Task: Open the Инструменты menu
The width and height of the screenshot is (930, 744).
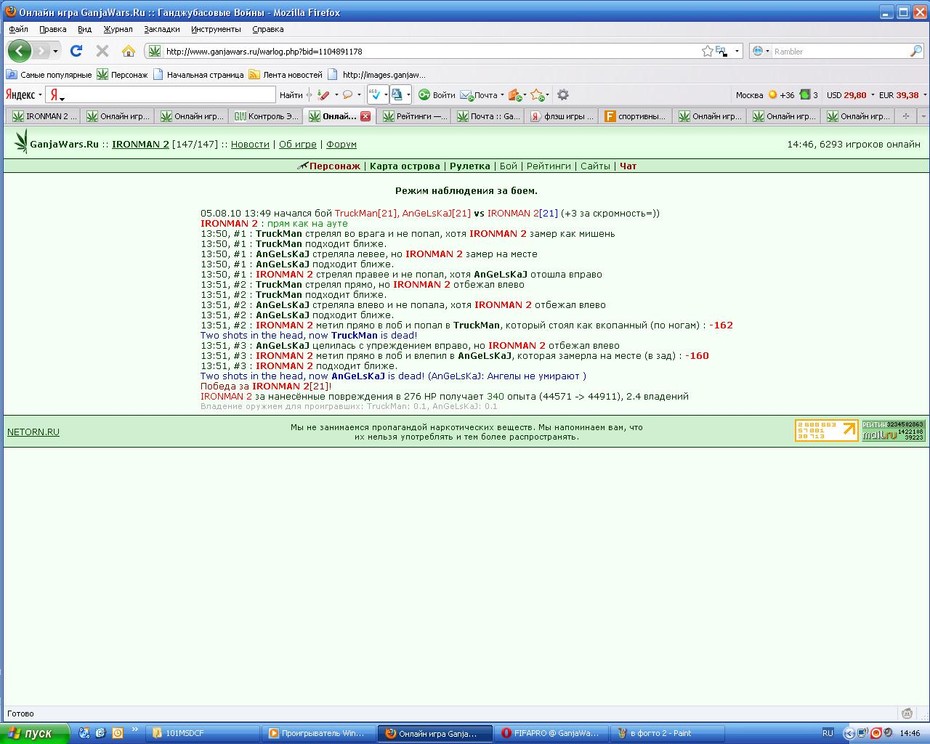Action: pyautogui.click(x=216, y=29)
